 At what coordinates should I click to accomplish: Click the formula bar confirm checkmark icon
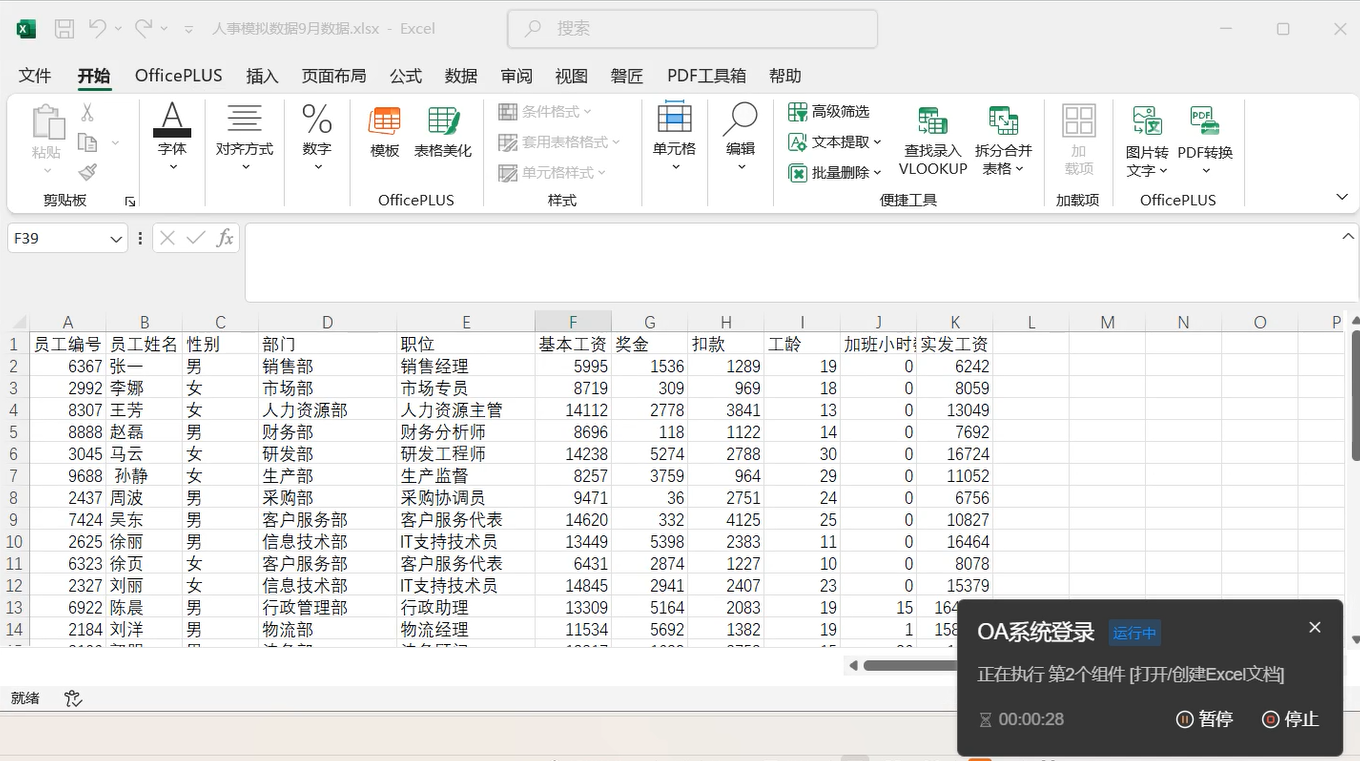196,238
